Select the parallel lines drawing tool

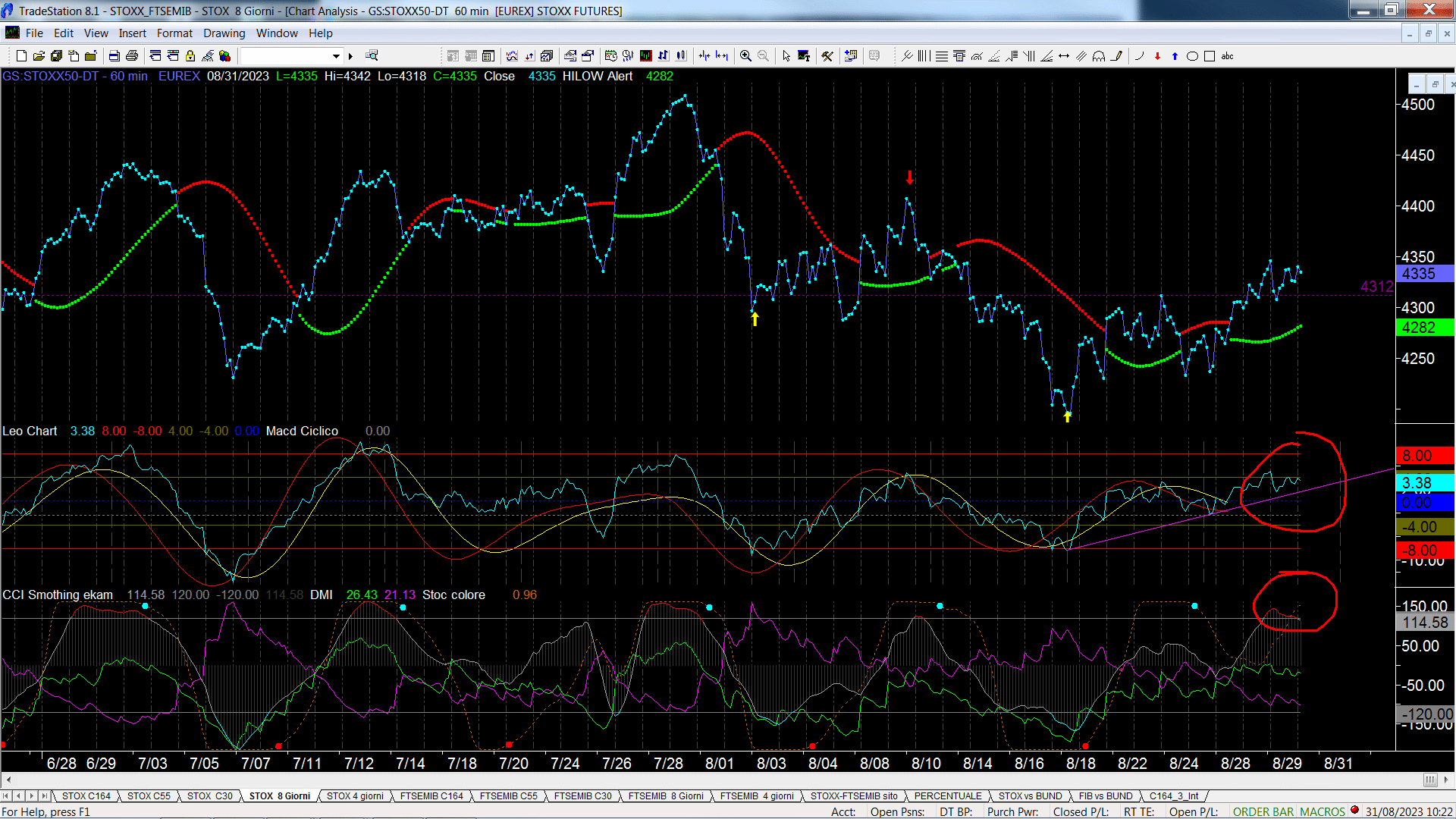click(x=1081, y=56)
